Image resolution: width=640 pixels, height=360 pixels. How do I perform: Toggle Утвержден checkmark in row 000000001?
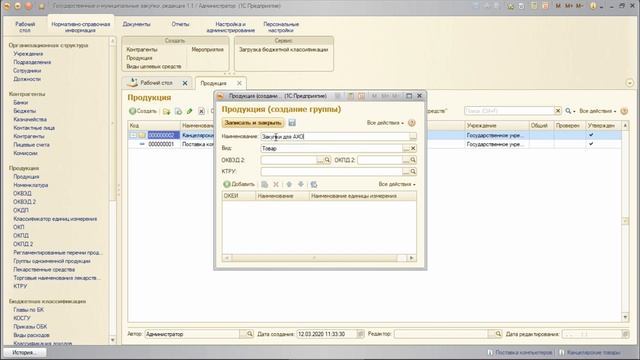591,144
